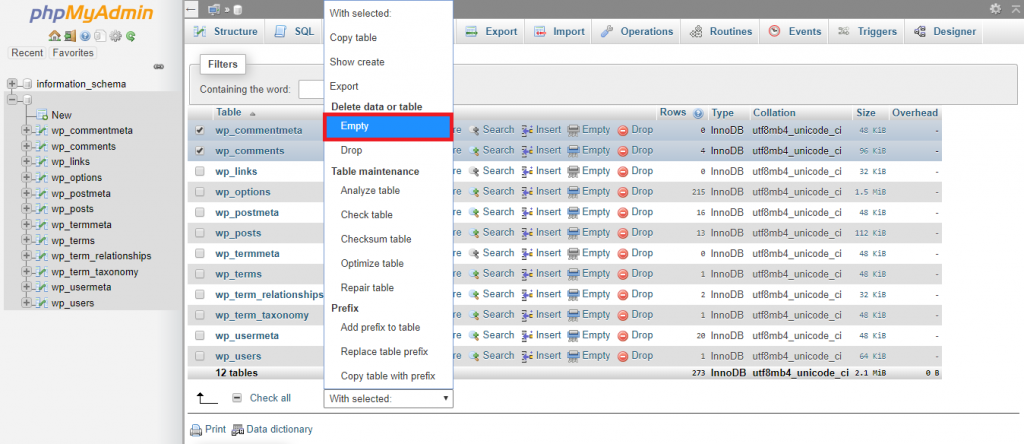This screenshot has height=444, width=1024.
Task: Click the Insert icon for wp_posts row
Action: (527, 232)
